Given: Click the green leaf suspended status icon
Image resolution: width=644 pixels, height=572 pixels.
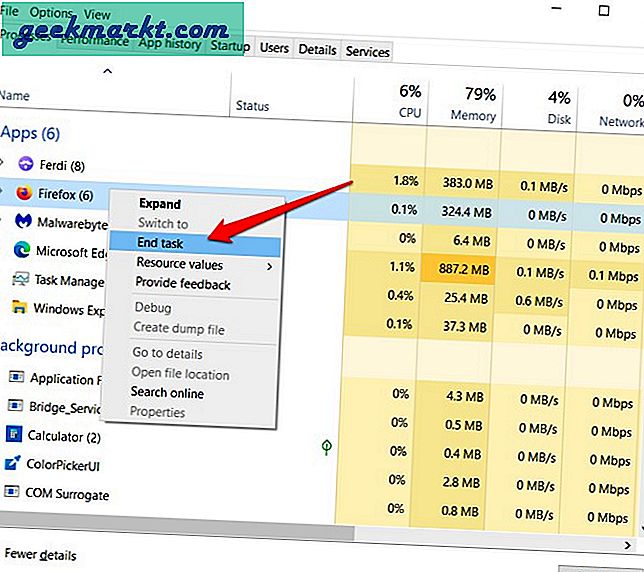Looking at the screenshot, I should pyautogui.click(x=327, y=447).
